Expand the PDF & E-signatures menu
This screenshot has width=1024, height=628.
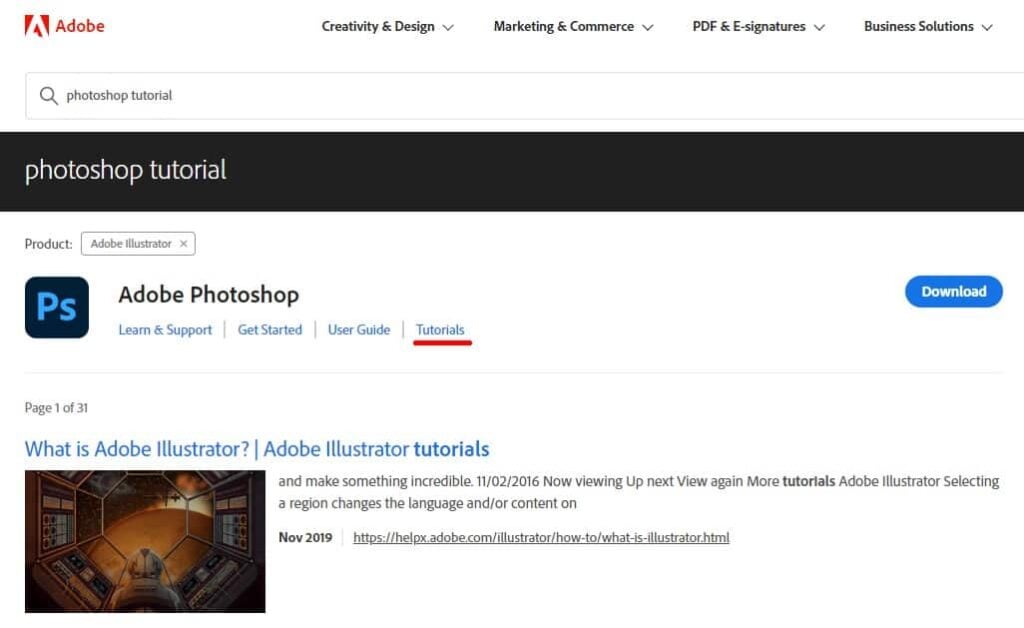pos(758,27)
